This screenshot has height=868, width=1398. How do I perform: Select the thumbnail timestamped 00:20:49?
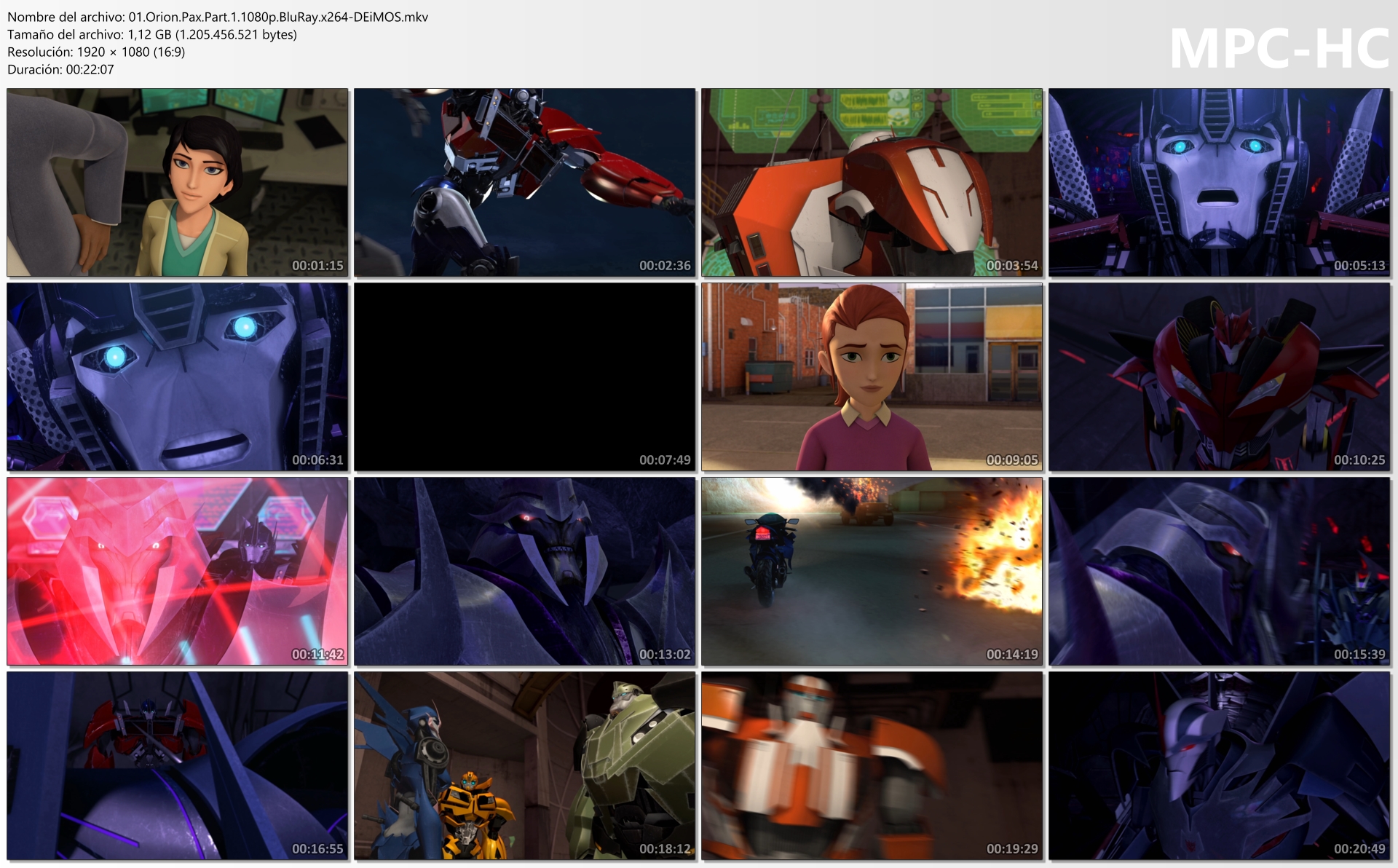pyautogui.click(x=1220, y=766)
